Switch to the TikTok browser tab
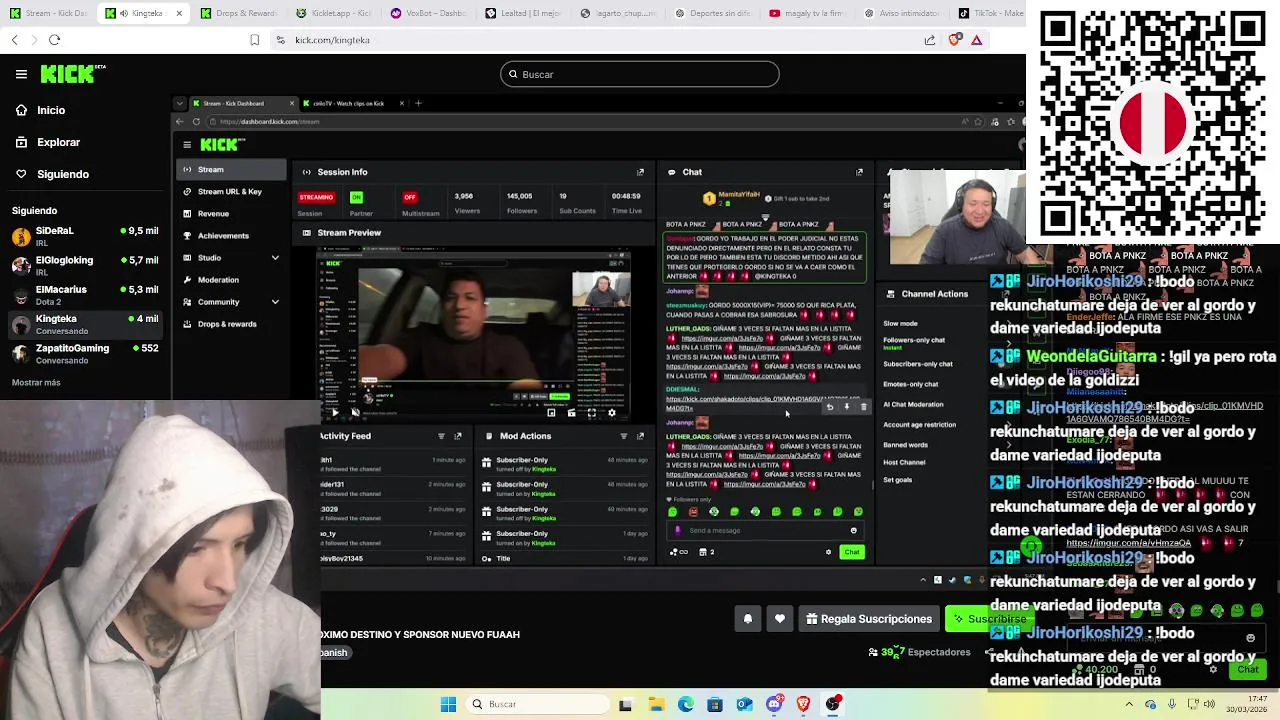Screen dimensions: 1280x720 pos(990,13)
